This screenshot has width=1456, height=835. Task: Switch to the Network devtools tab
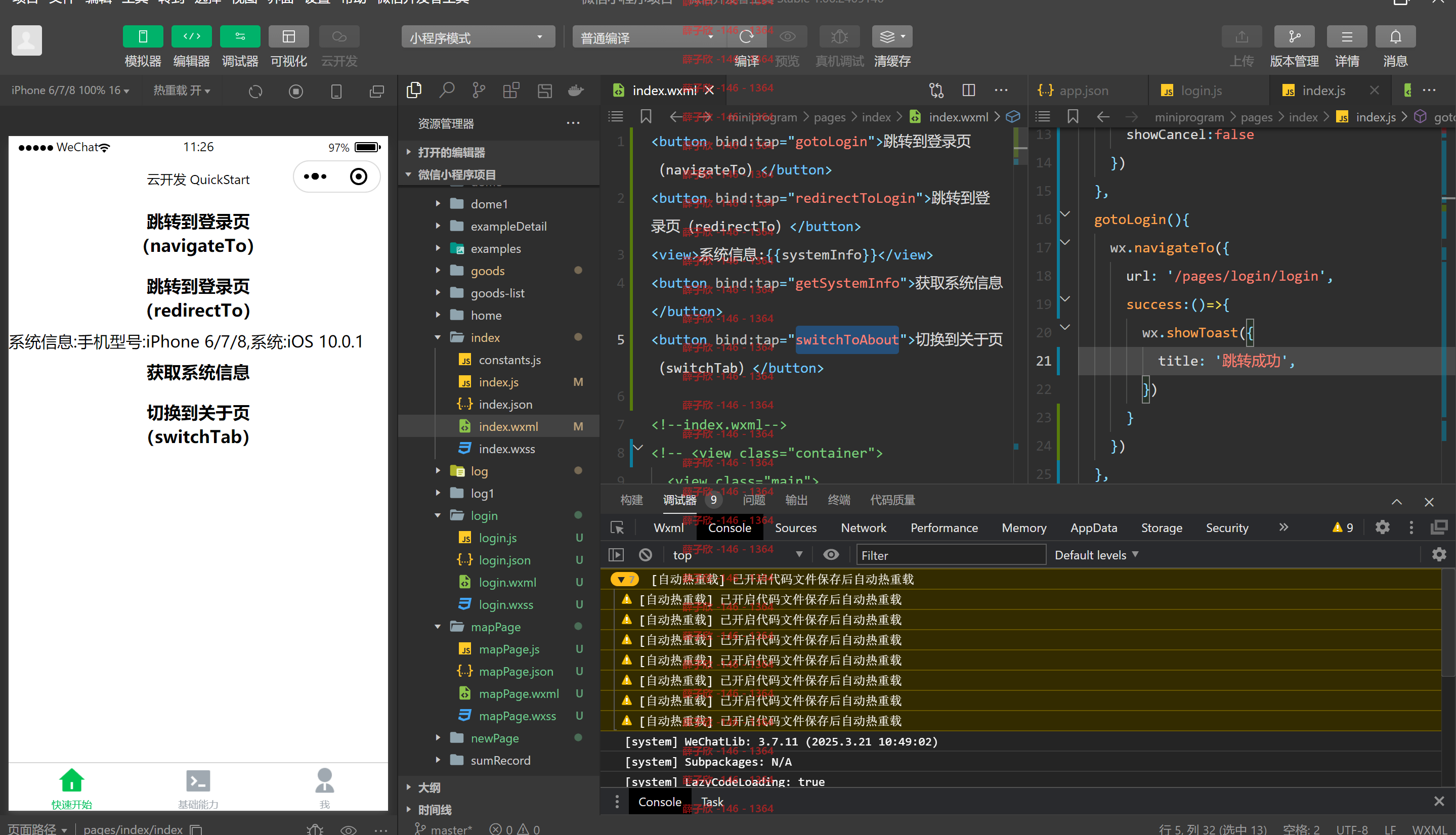[864, 528]
